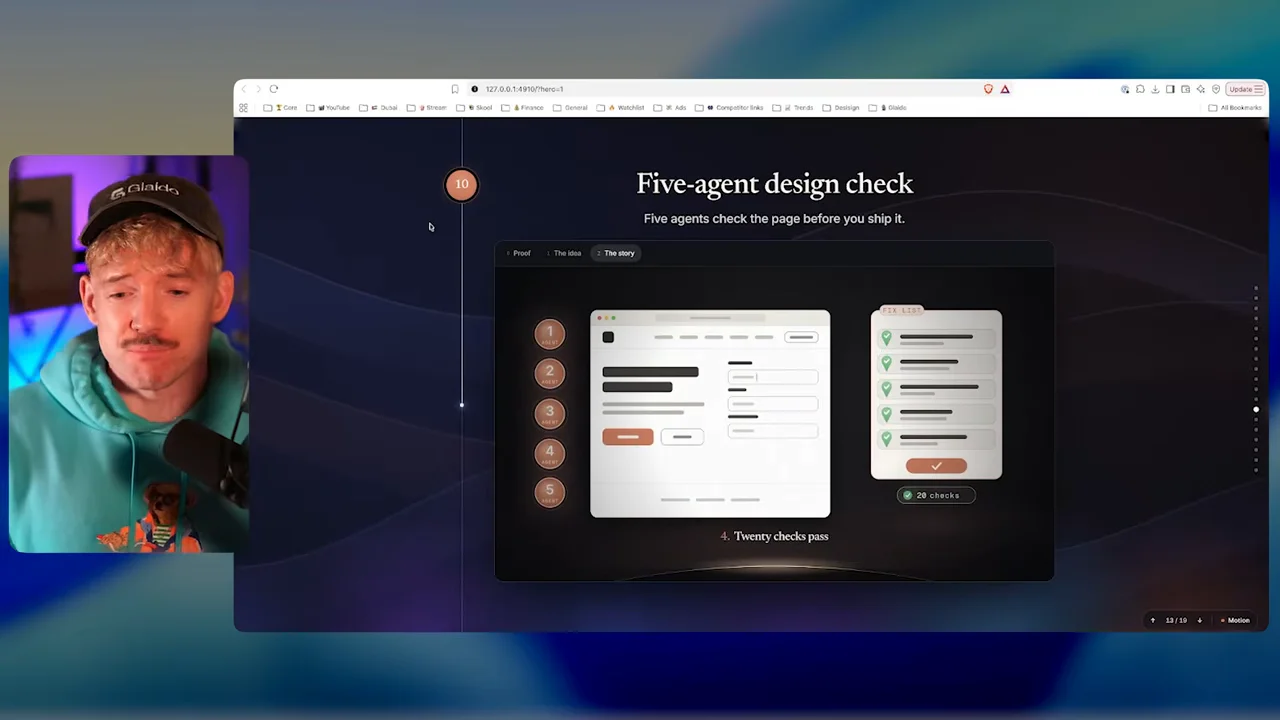Toggle the browser sidebar panel icon

1170,89
